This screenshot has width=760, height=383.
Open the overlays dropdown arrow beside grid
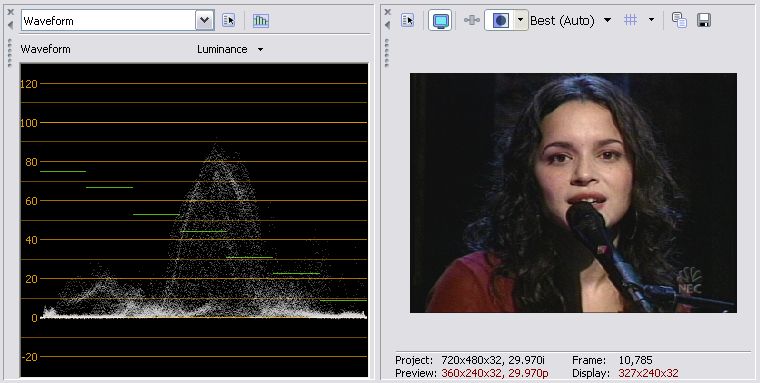pos(651,20)
